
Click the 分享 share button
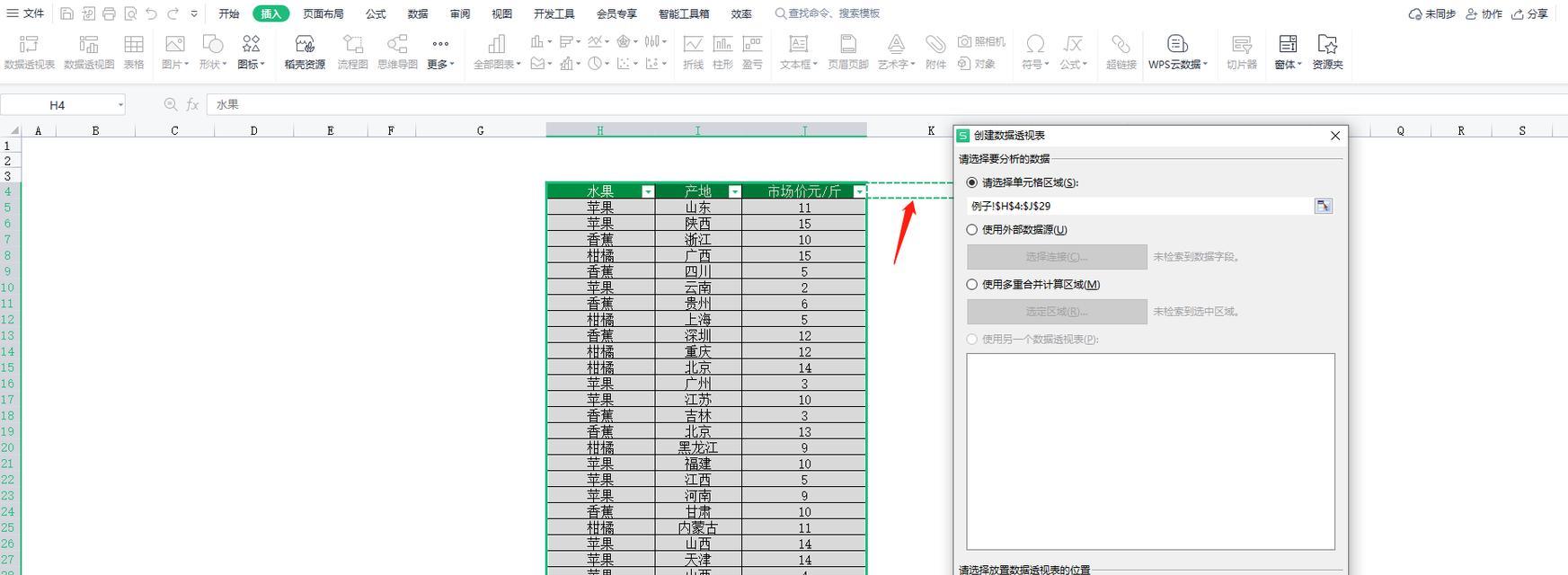point(1529,13)
